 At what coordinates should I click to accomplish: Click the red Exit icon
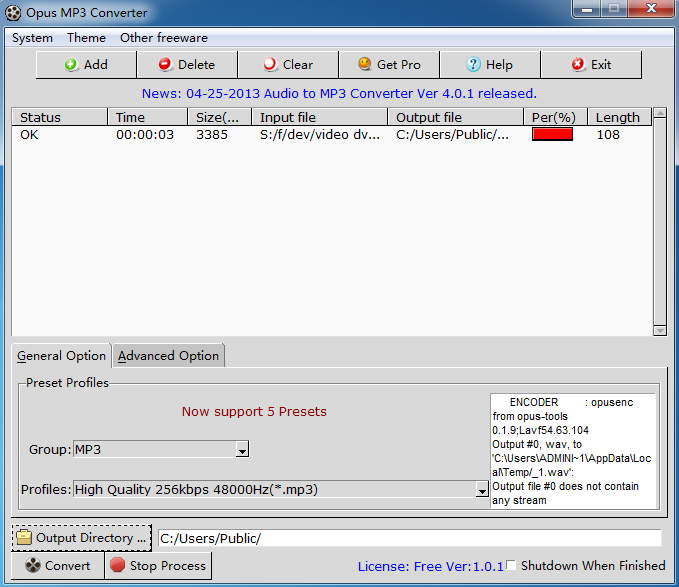[x=578, y=65]
